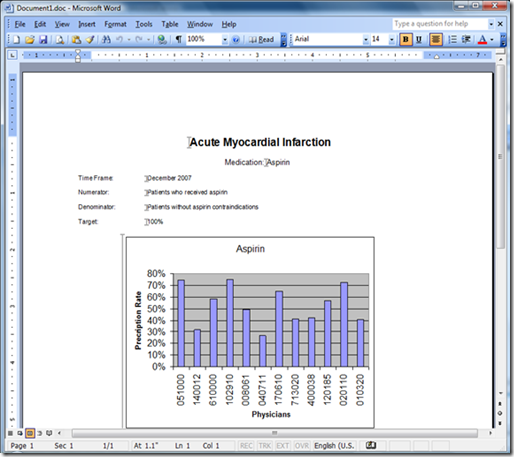Switch to Normal view in the bottom view buttons

(10, 433)
